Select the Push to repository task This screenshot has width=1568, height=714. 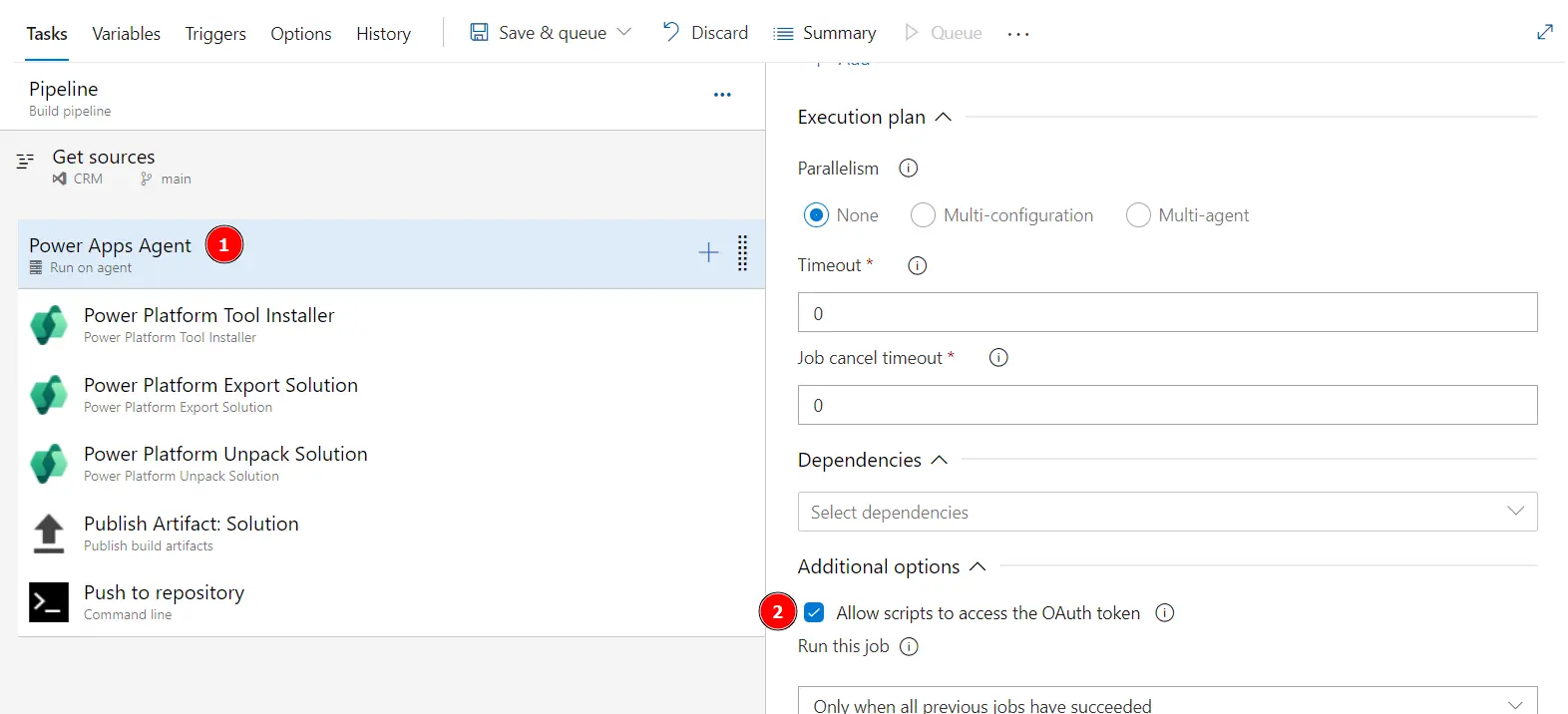click(x=391, y=601)
